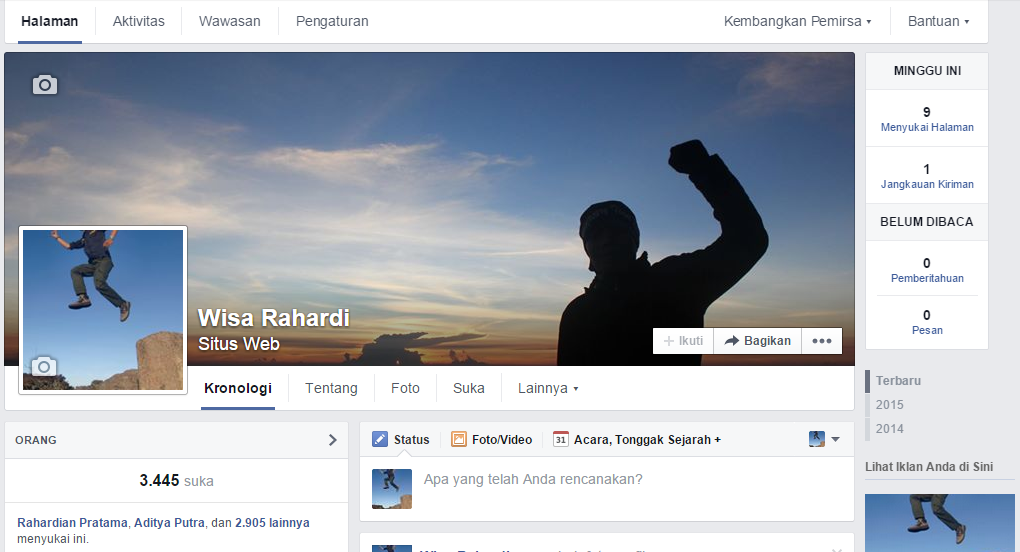The height and width of the screenshot is (552, 1020).
Task: View Pemberitahuan notifications link
Action: pyautogui.click(x=927, y=278)
